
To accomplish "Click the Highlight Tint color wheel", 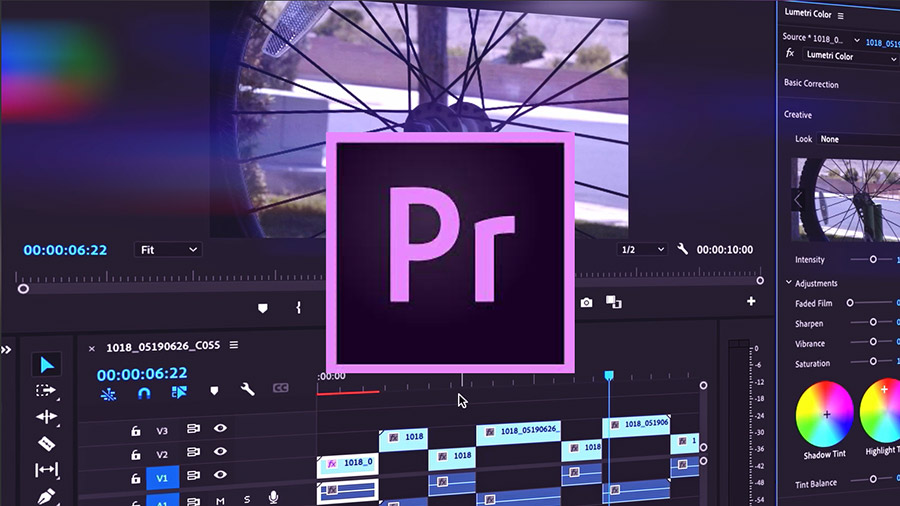I will click(880, 410).
